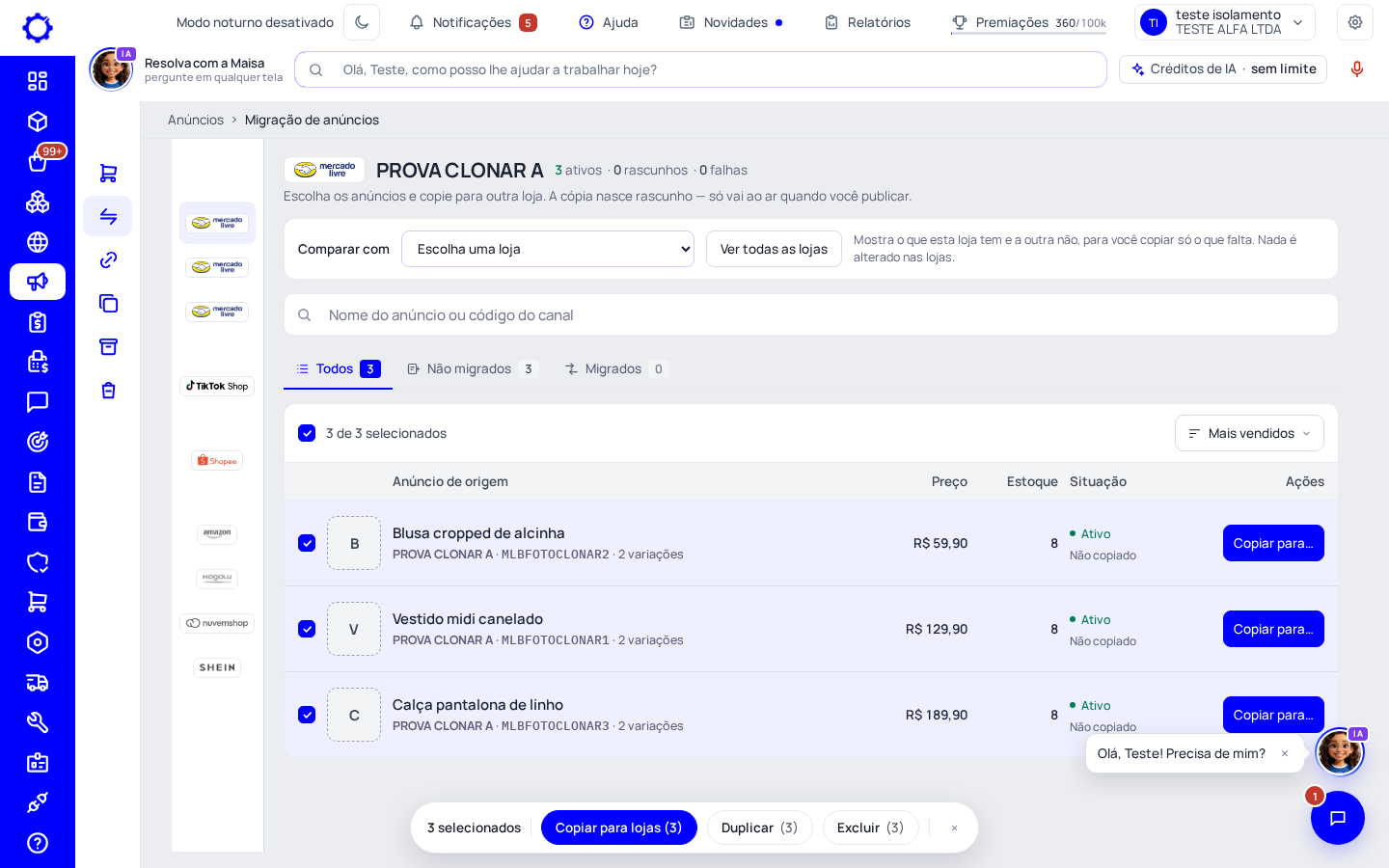The width and height of the screenshot is (1389, 868).
Task: Open the link chain icon in the submenu
Action: [108, 259]
